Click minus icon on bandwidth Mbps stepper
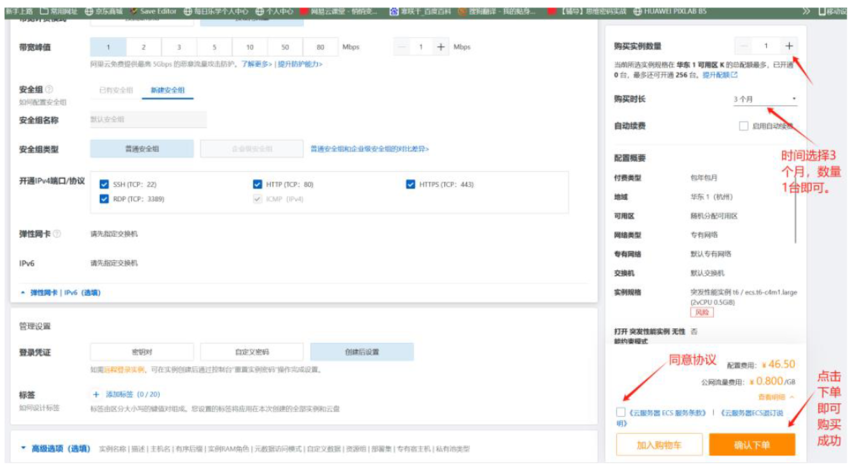 [400, 47]
